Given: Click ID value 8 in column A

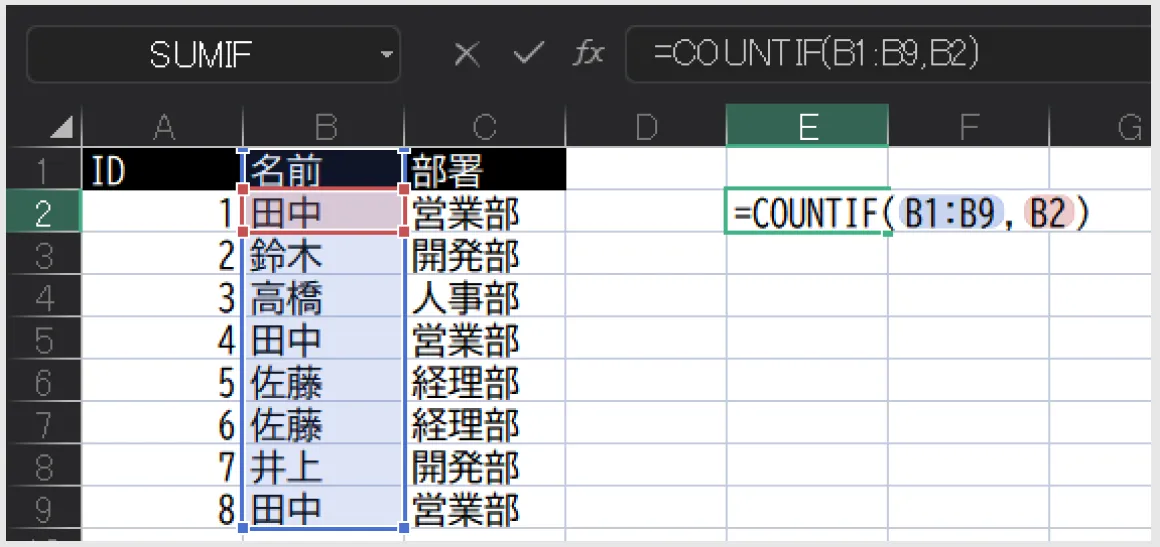Looking at the screenshot, I should [162, 509].
